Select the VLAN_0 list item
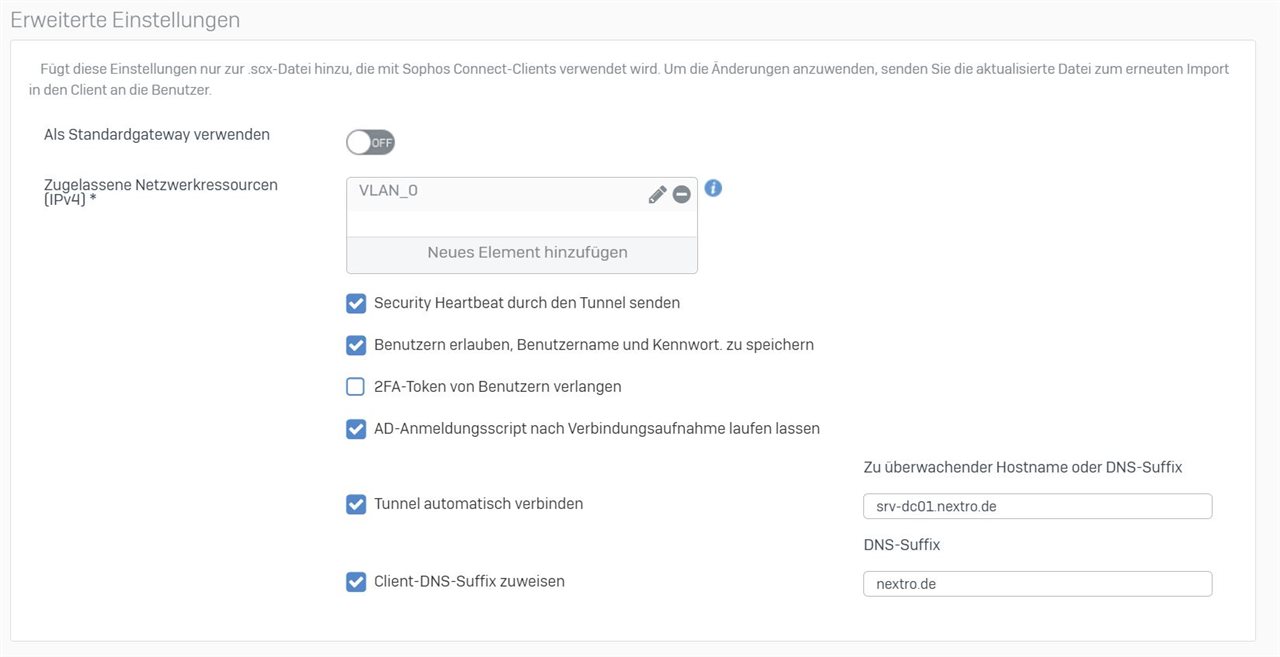1280x657 pixels. (480, 191)
